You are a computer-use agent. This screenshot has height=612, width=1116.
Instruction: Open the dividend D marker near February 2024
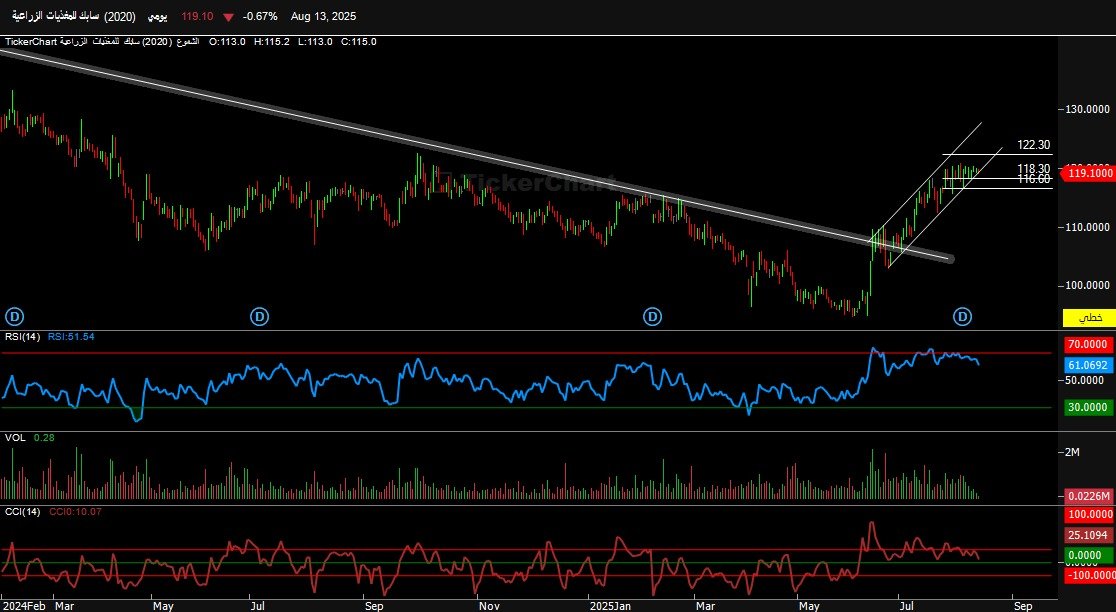coord(14,317)
